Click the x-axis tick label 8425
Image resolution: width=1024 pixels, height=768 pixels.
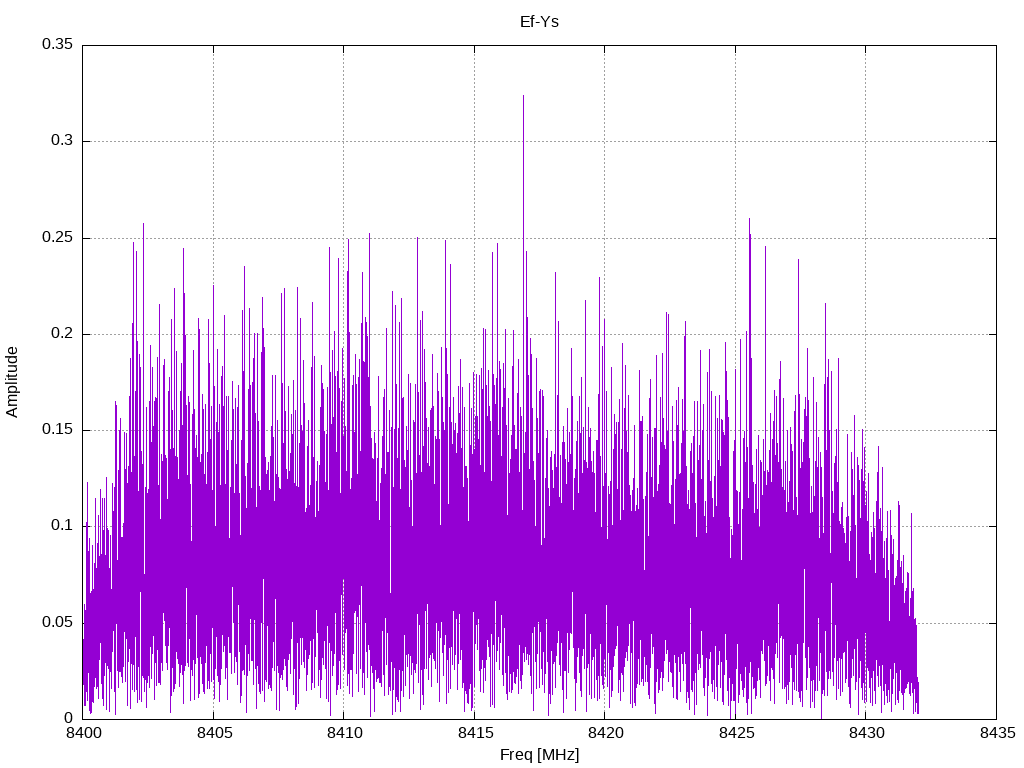(x=736, y=733)
